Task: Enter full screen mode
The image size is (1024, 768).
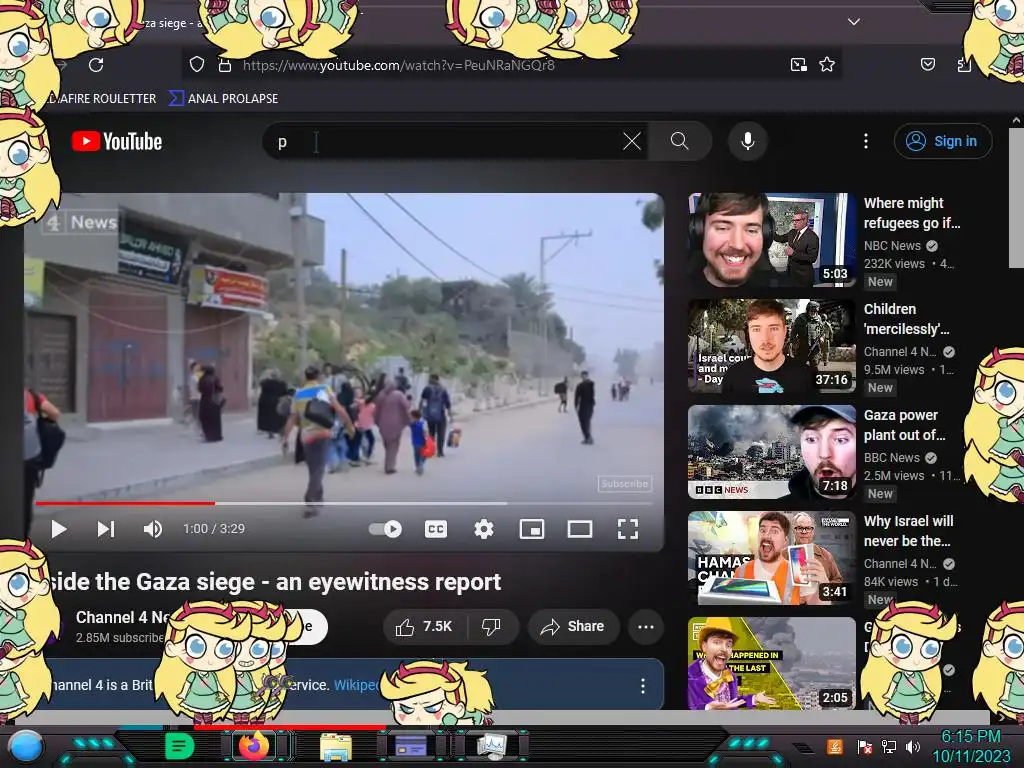Action: [628, 529]
